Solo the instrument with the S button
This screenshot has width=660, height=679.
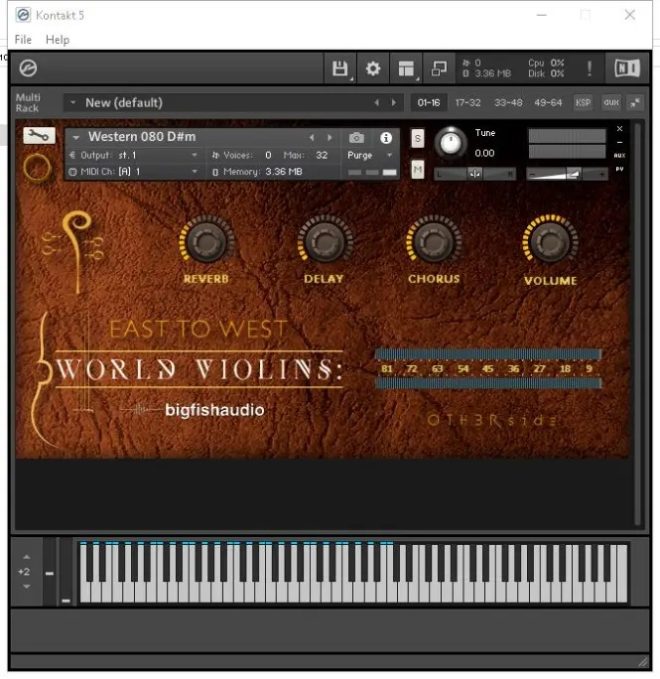[417, 139]
